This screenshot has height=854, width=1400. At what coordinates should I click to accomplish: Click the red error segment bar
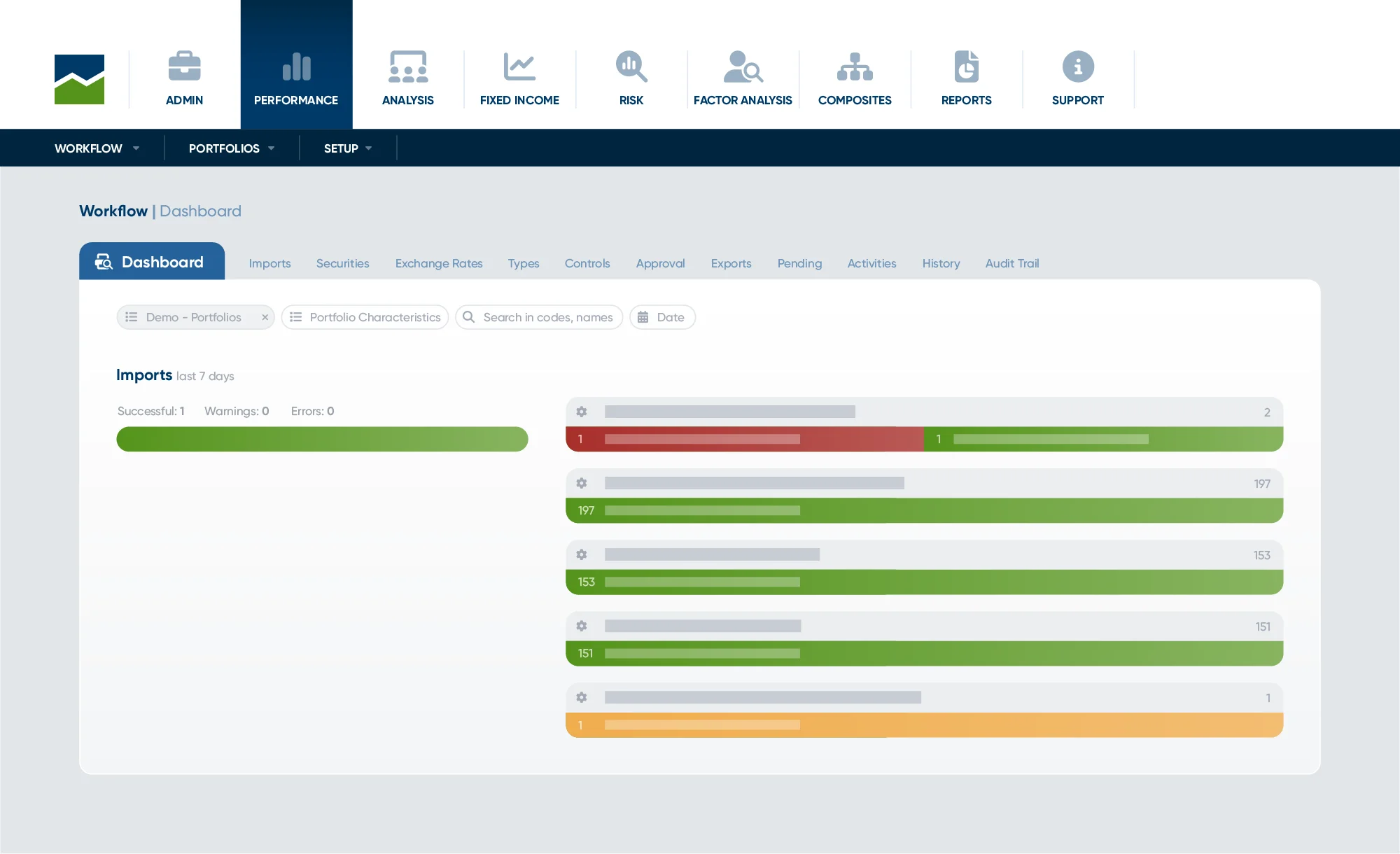(x=744, y=440)
